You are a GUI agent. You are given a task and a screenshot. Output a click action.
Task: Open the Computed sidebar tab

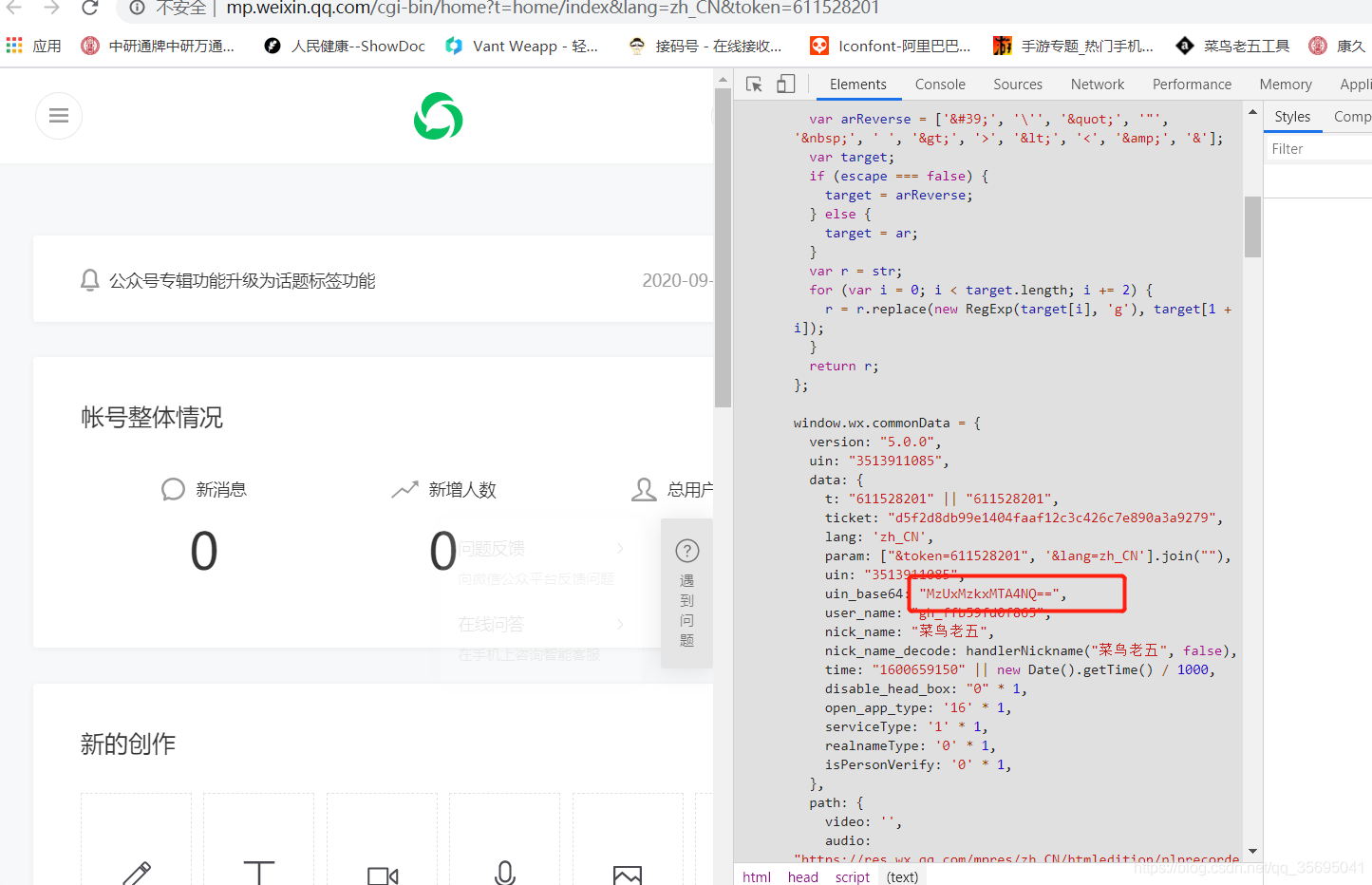[x=1352, y=117]
